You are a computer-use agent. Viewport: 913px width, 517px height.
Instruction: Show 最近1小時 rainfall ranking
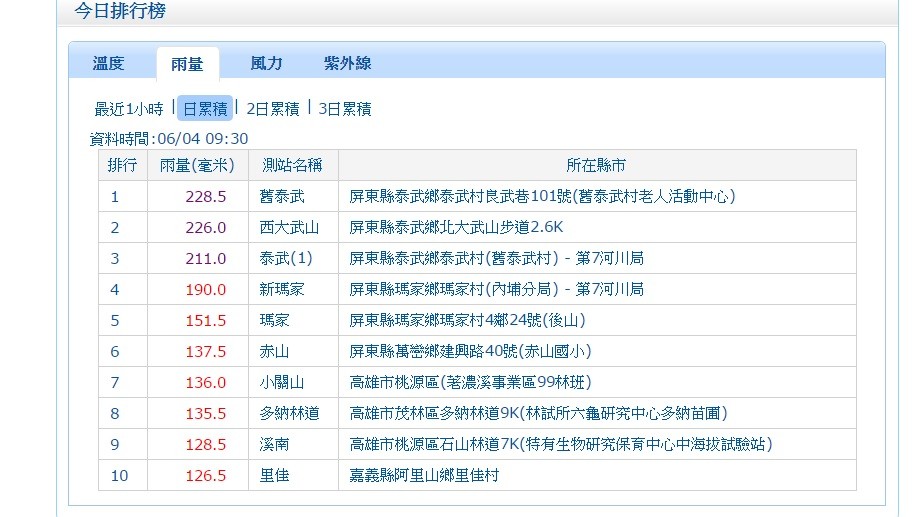tap(128, 109)
